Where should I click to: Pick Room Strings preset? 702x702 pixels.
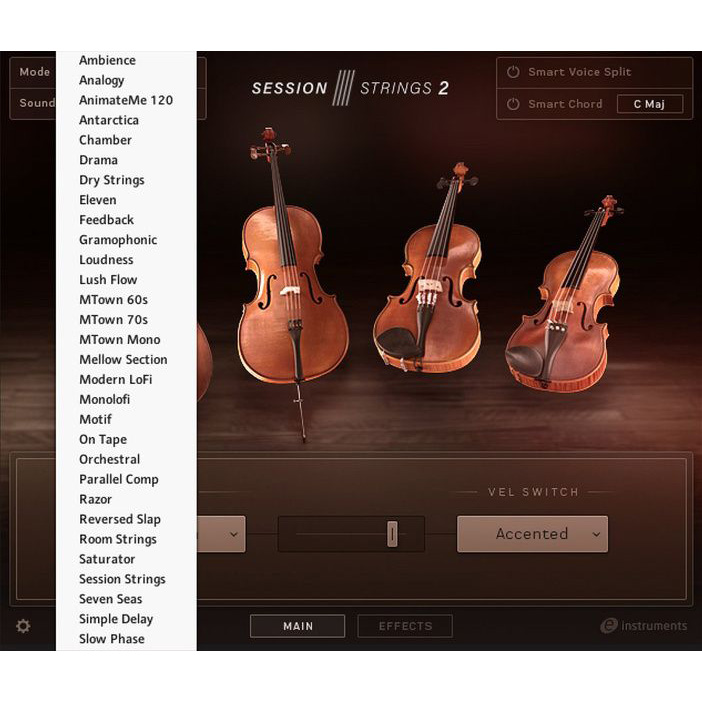118,539
